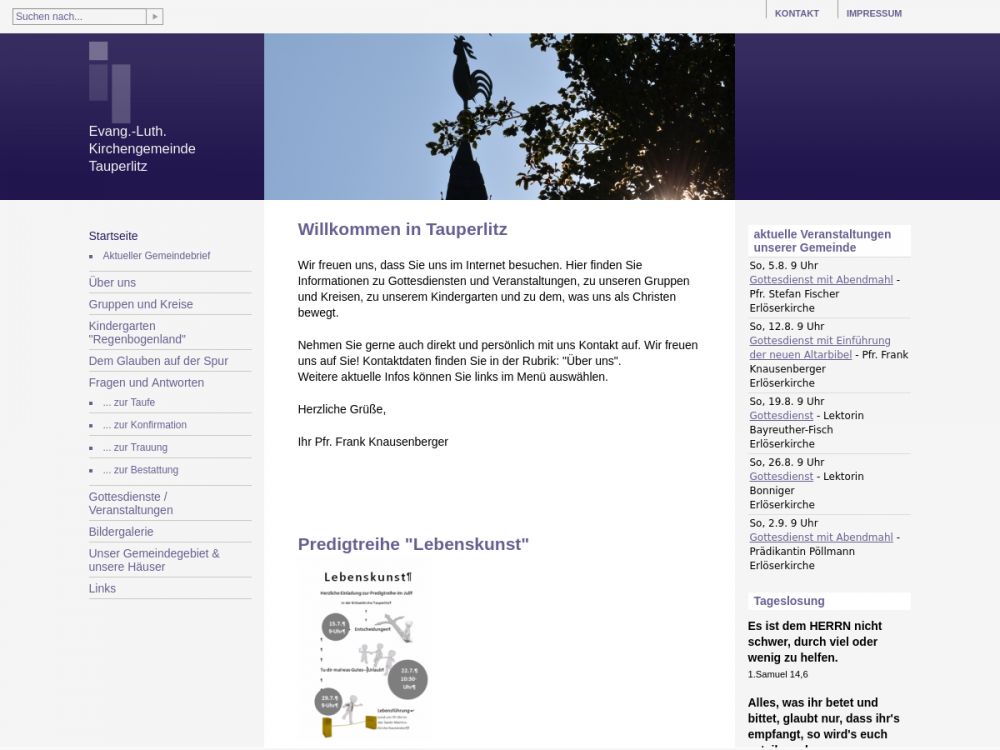1000x750 pixels.
Task: Go to Startseite in sidebar
Action: tap(113, 236)
